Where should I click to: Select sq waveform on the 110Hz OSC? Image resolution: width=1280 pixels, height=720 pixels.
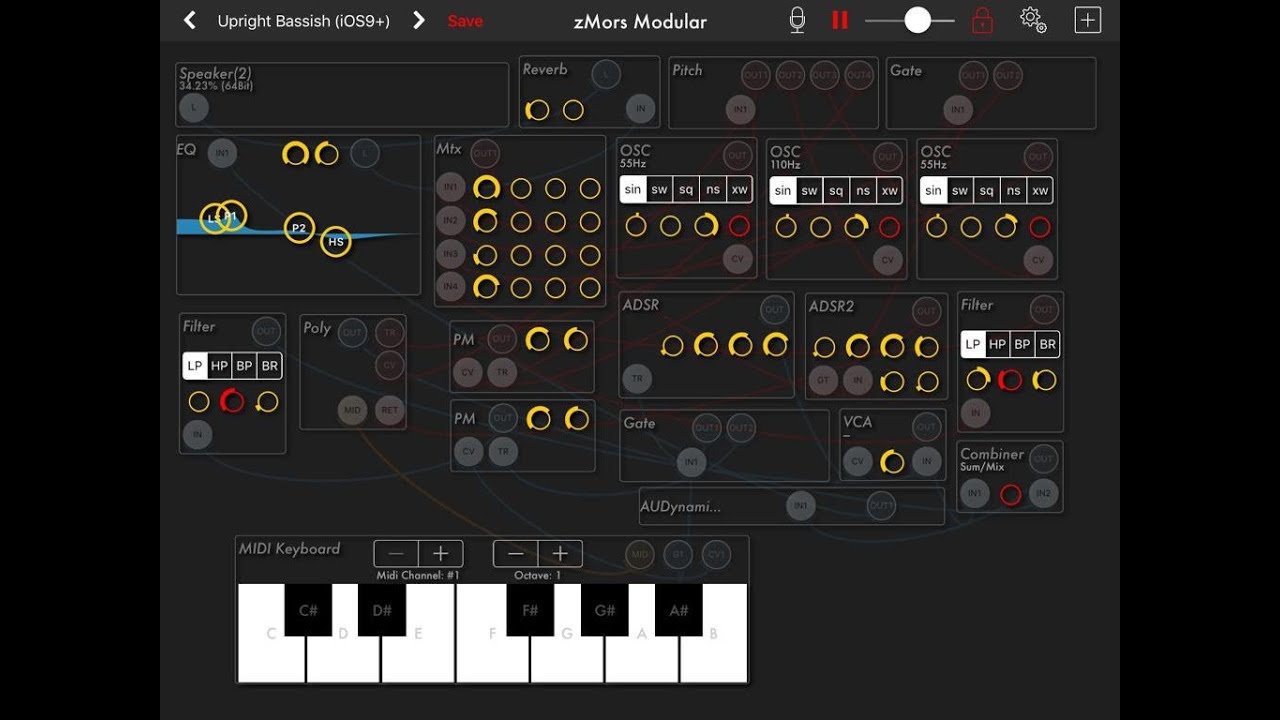(836, 190)
